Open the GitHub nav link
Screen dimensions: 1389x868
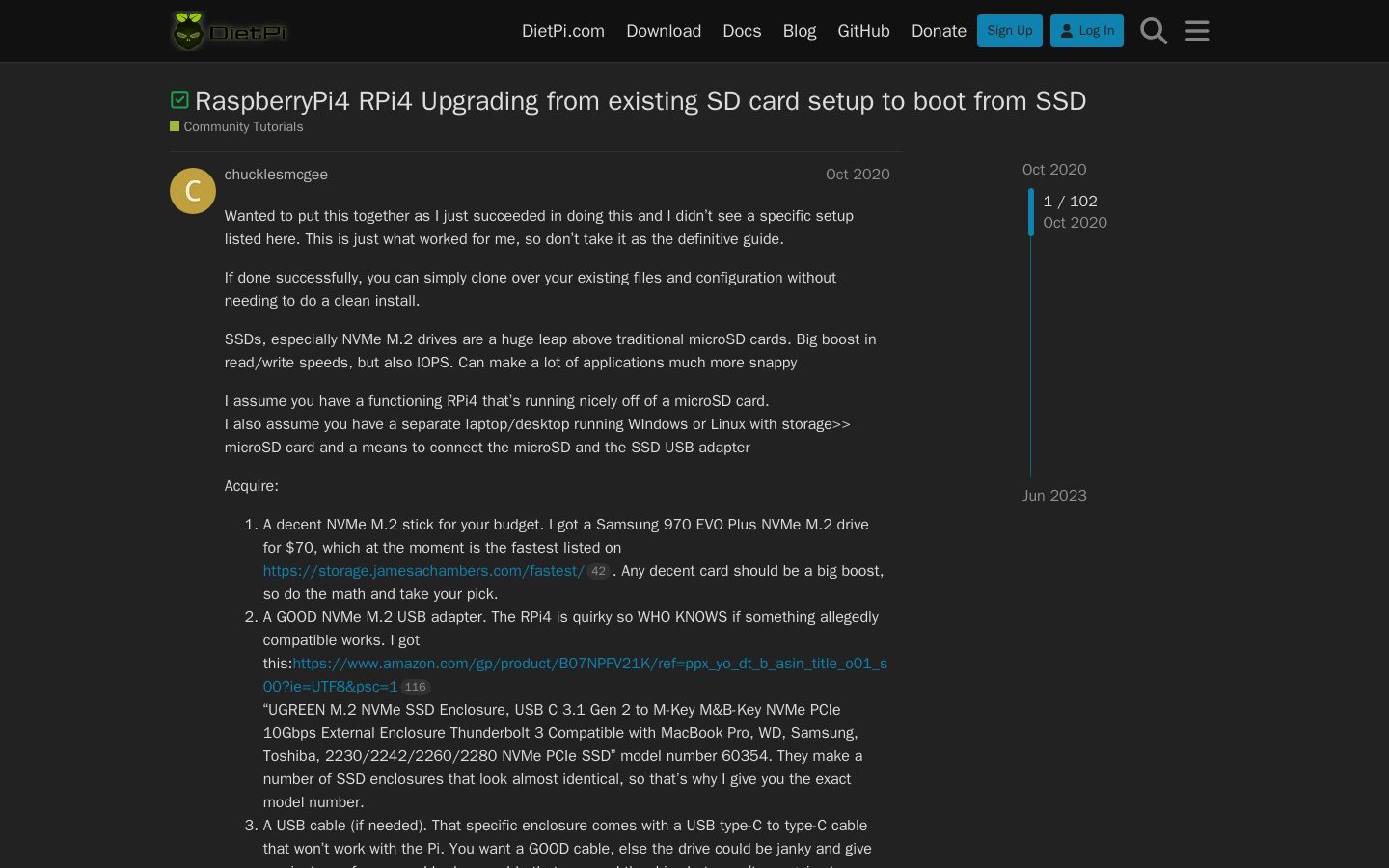(863, 31)
